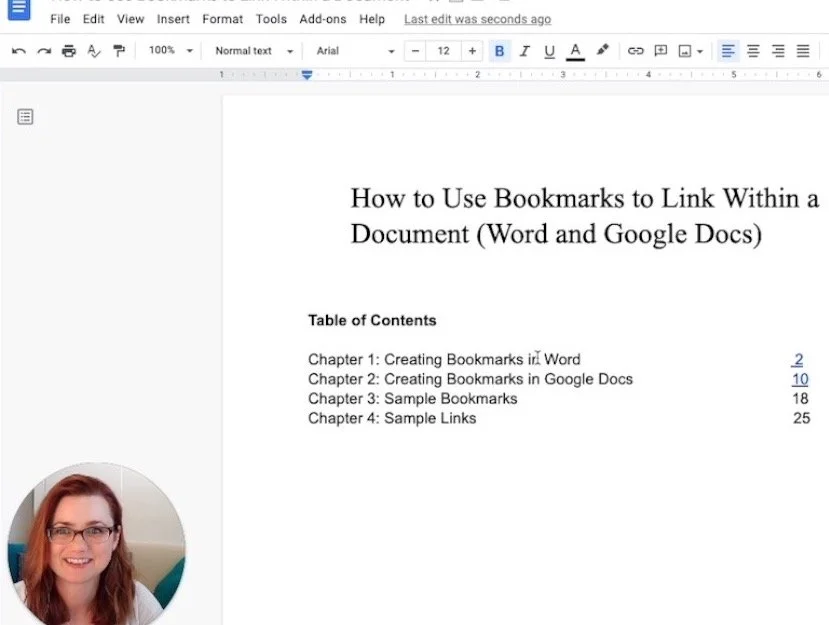Image resolution: width=829 pixels, height=625 pixels.
Task: Insert a link using chain icon
Action: [x=635, y=51]
